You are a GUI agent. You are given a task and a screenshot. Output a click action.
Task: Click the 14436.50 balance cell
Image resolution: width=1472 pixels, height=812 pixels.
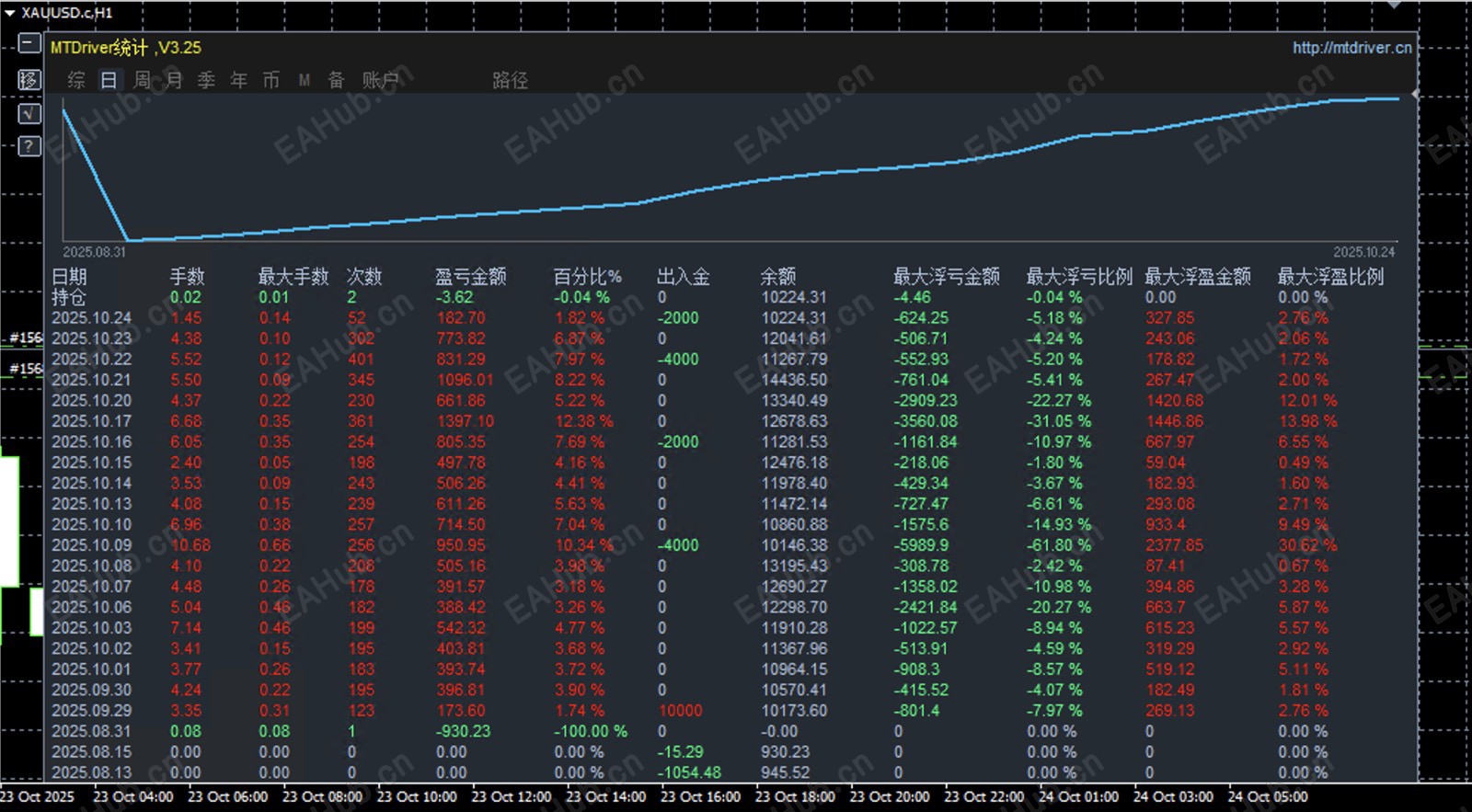pyautogui.click(x=794, y=380)
